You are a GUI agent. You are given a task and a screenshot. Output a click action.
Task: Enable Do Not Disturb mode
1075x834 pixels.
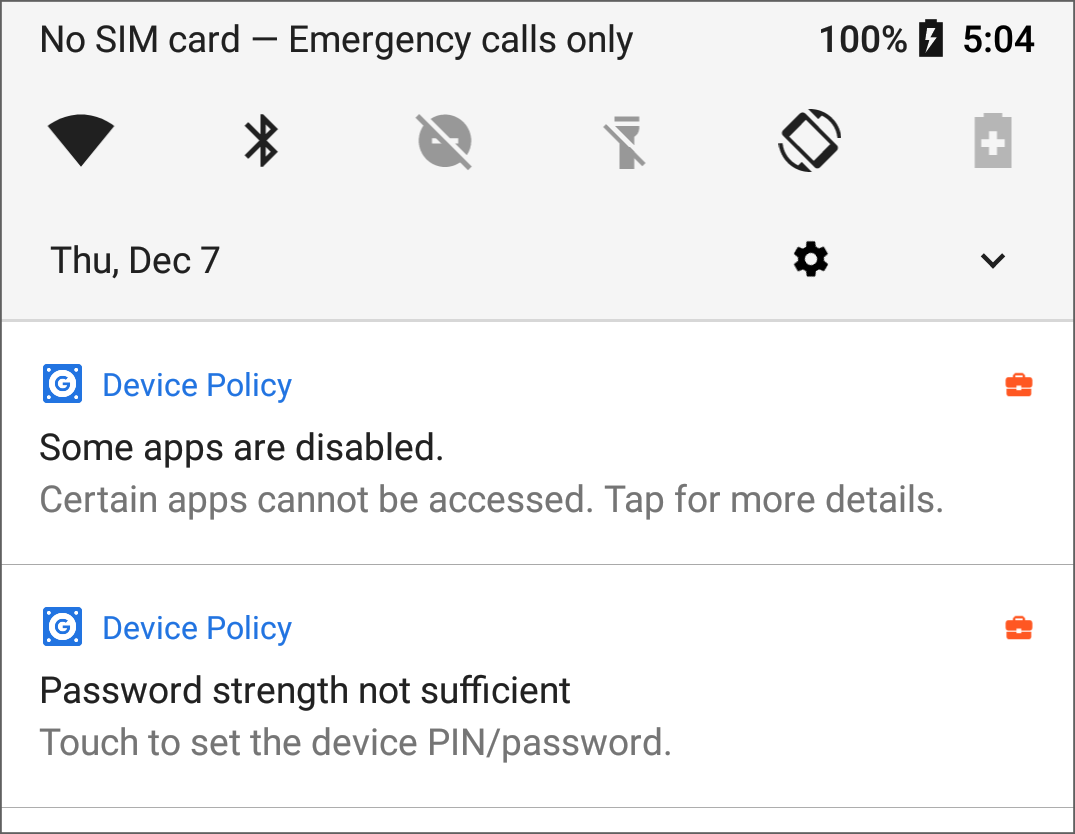click(444, 140)
